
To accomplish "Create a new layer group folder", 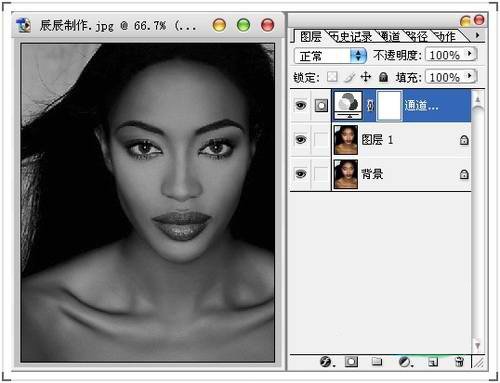I will click(x=377, y=362).
